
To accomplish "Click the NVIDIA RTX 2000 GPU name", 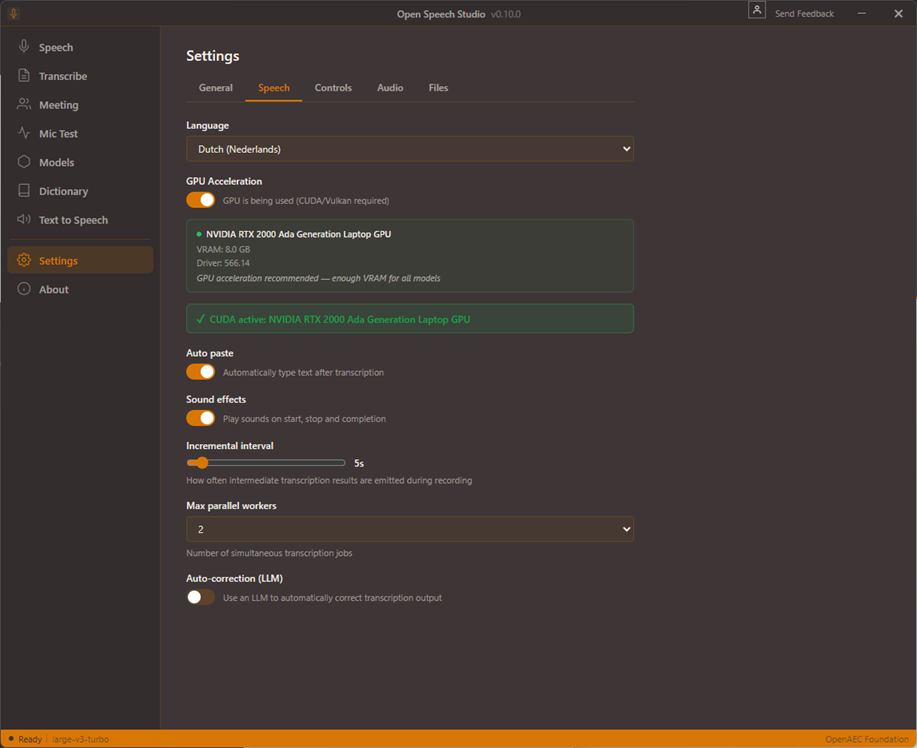I will point(298,234).
